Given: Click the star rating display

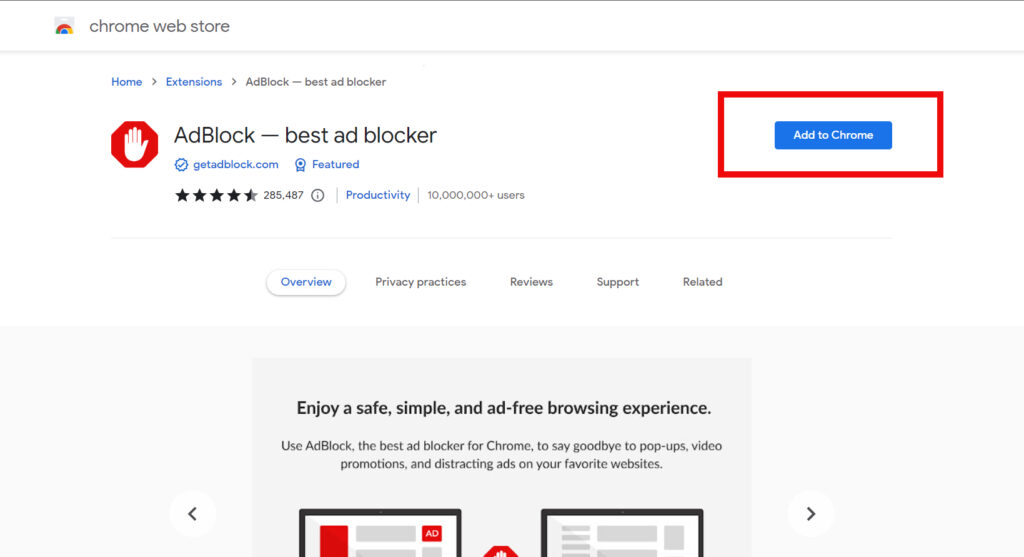Looking at the screenshot, I should pos(216,195).
